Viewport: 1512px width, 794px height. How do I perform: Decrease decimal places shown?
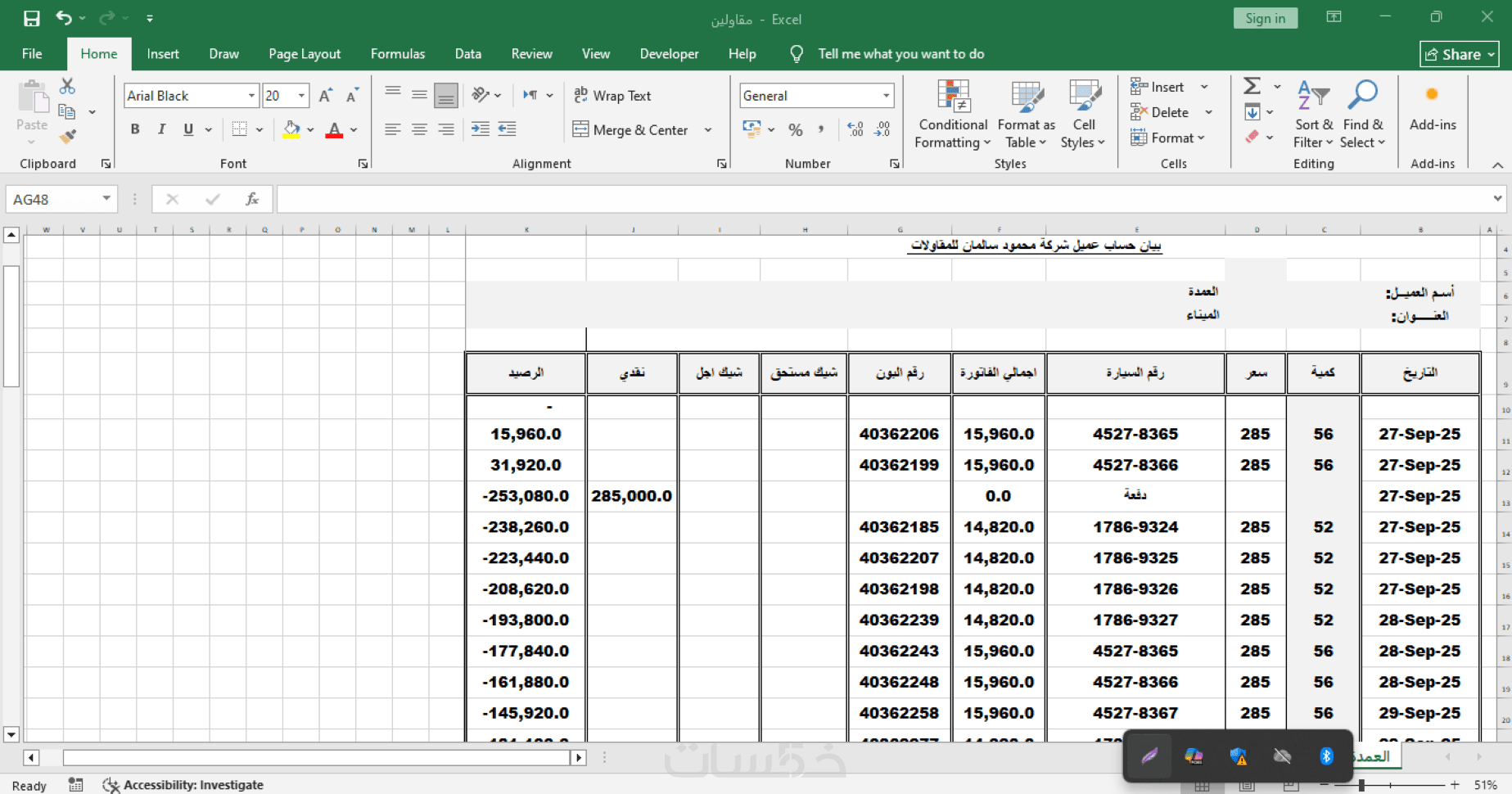tap(882, 129)
